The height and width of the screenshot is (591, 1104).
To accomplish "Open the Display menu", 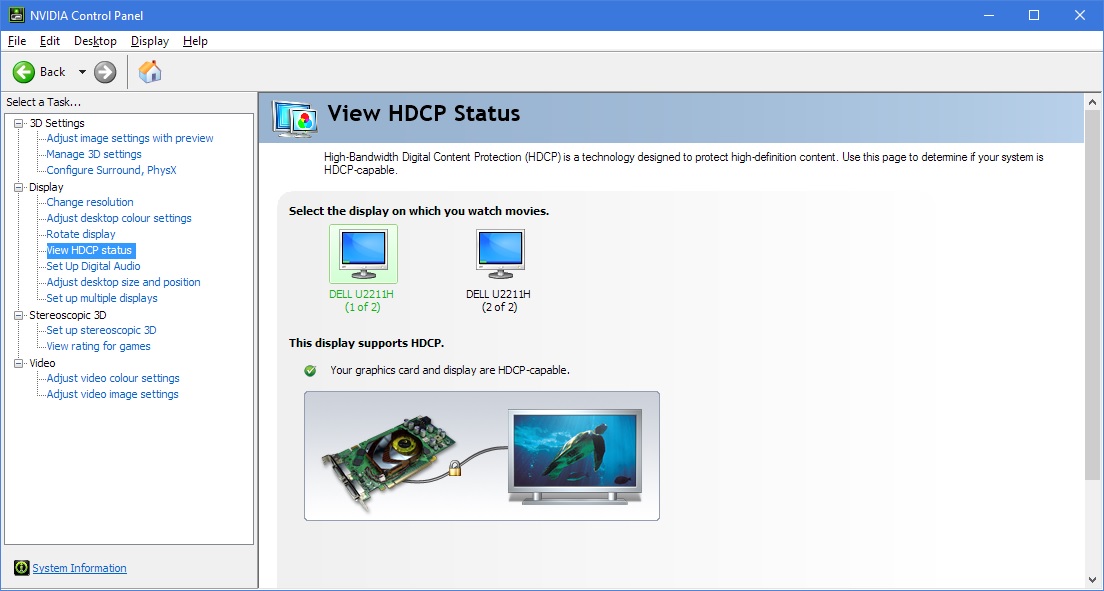I will [x=150, y=41].
